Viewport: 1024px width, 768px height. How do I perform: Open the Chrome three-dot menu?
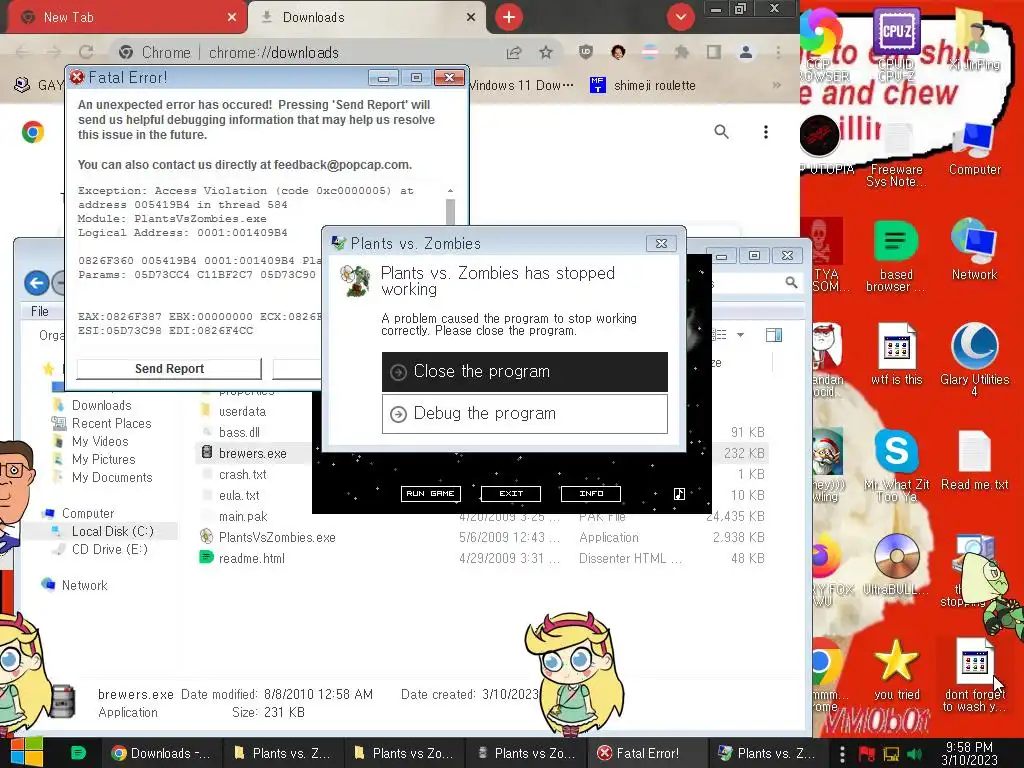pos(778,52)
